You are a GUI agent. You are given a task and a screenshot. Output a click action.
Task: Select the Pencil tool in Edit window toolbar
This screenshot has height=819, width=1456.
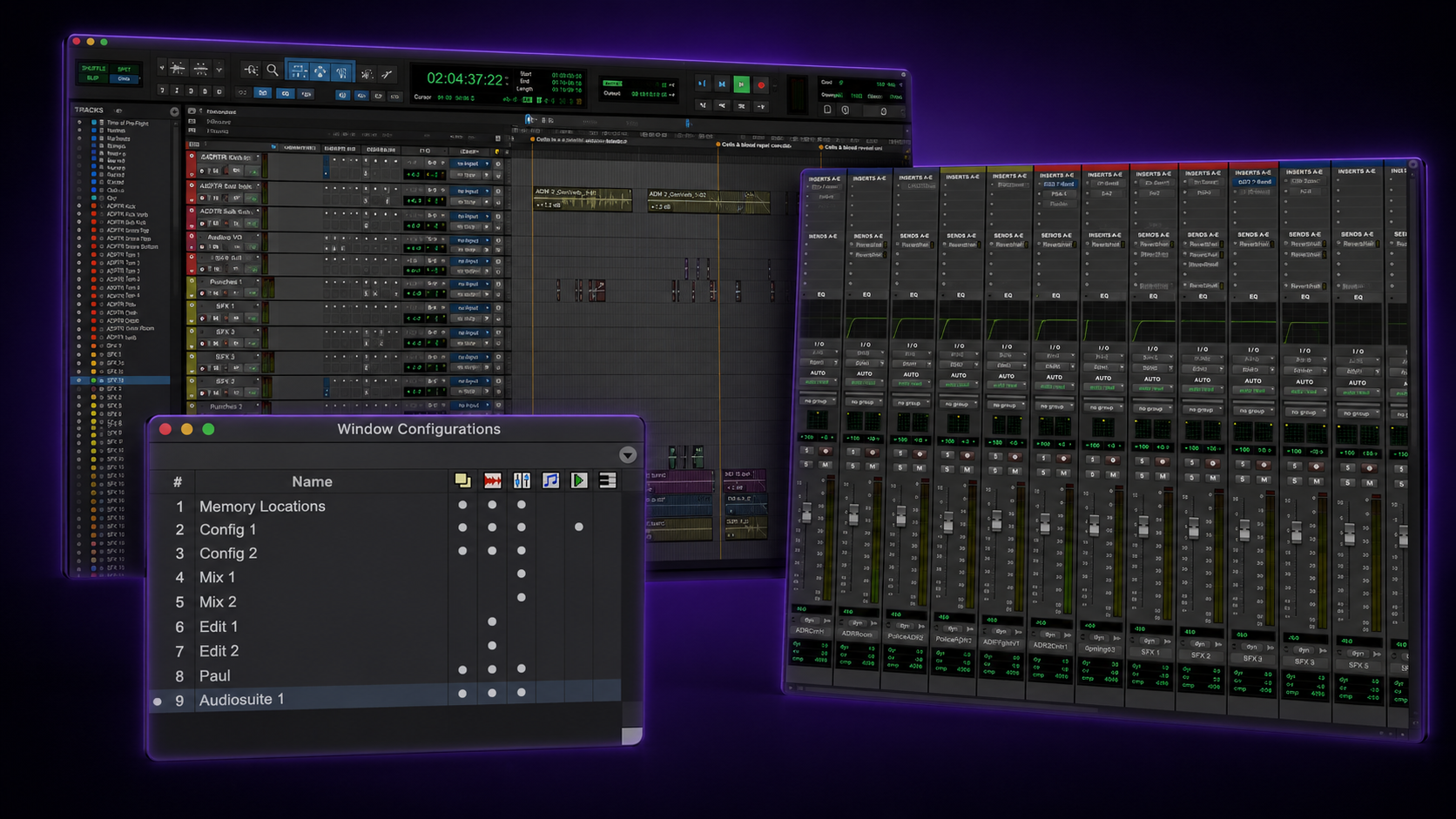387,75
